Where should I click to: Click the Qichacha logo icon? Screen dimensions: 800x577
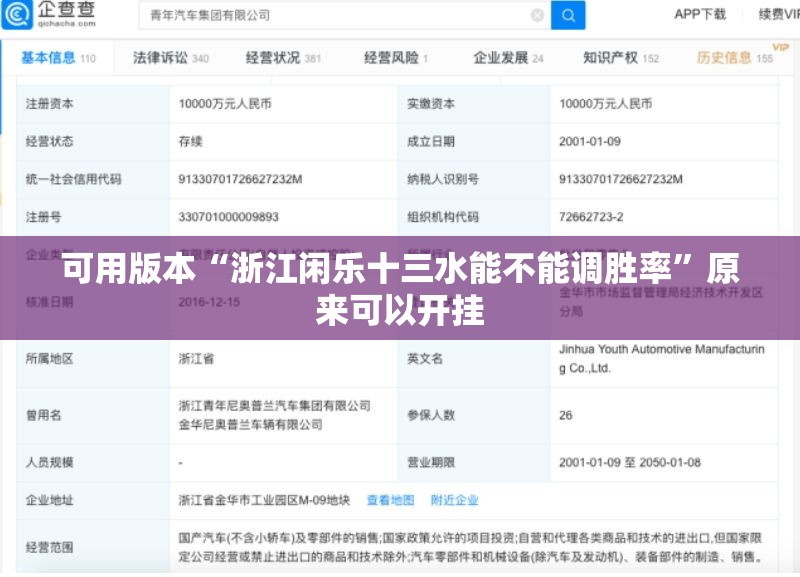tap(18, 15)
